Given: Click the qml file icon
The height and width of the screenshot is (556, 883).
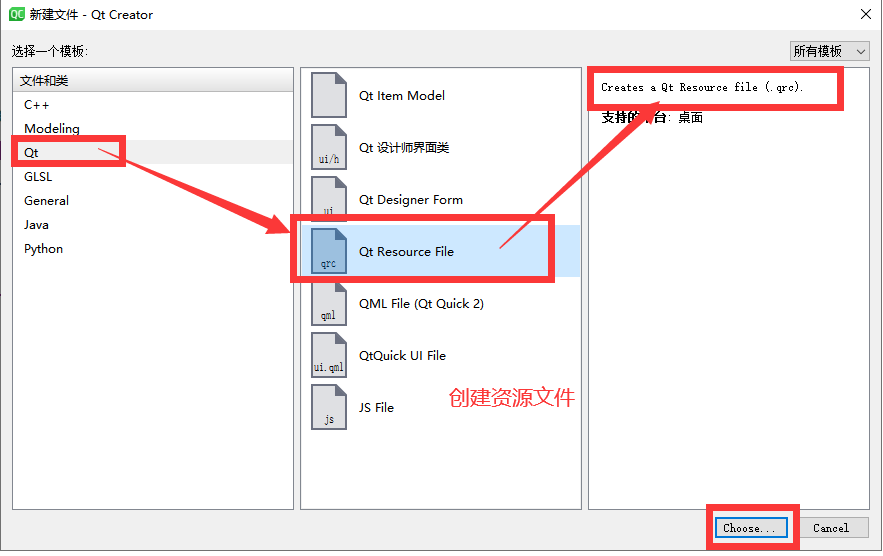Looking at the screenshot, I should click(329, 303).
